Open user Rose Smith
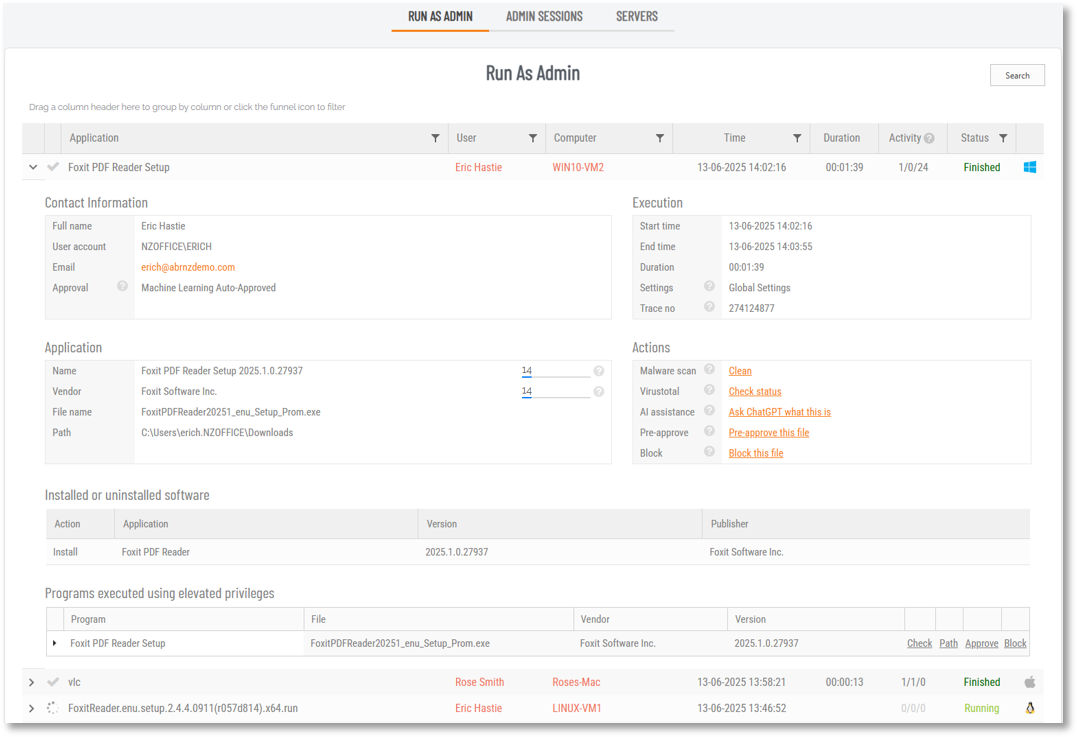 [479, 682]
